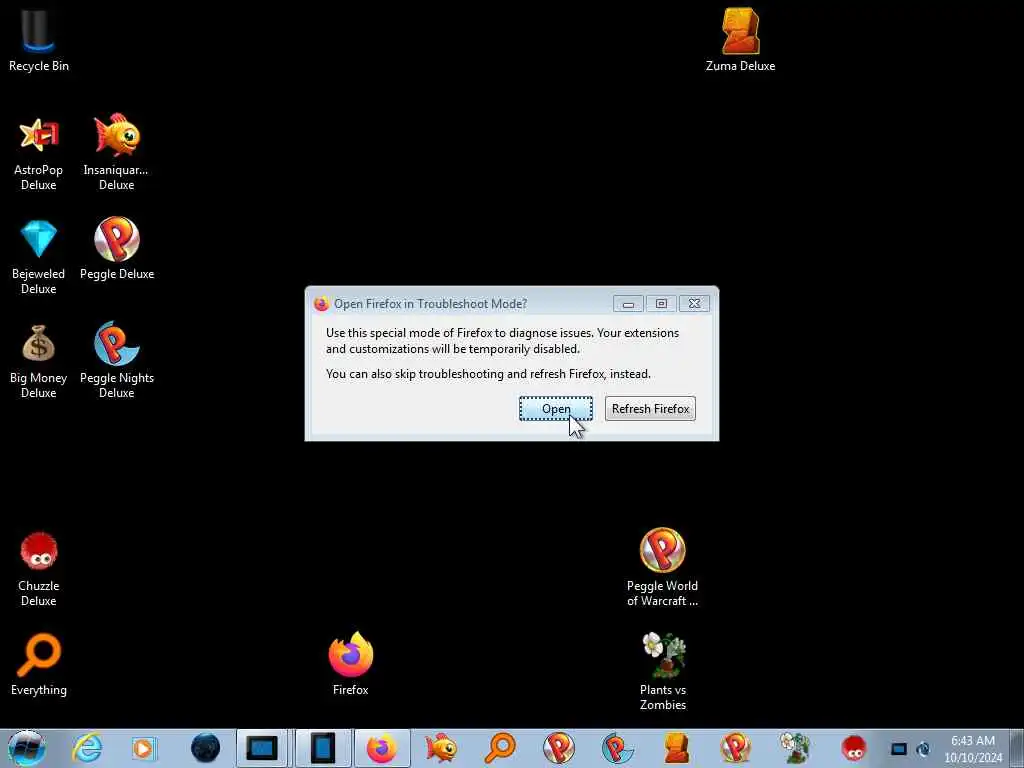
Task: Click Open in the Troubleshoot Mode dialog
Action: (x=556, y=409)
